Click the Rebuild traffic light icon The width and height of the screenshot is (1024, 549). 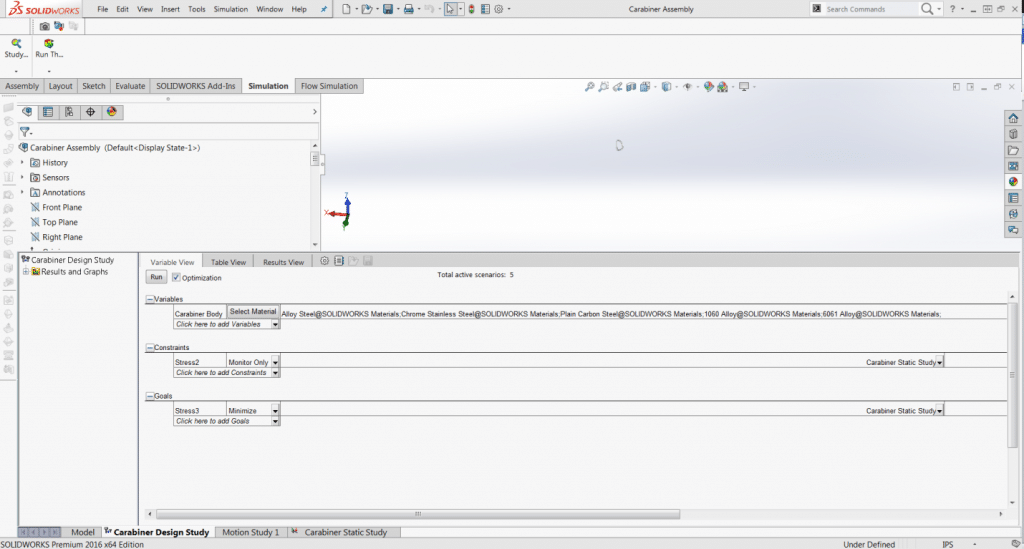pos(472,9)
